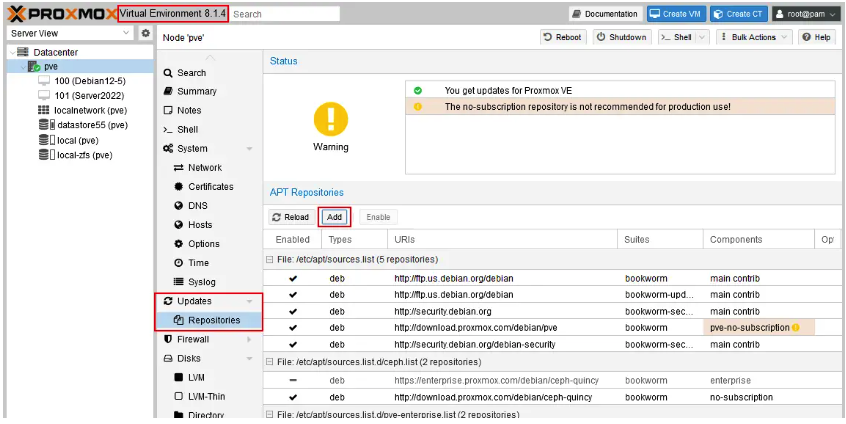Collapse the Disks section arrow
This screenshot has height=424, width=846.
tap(249, 358)
